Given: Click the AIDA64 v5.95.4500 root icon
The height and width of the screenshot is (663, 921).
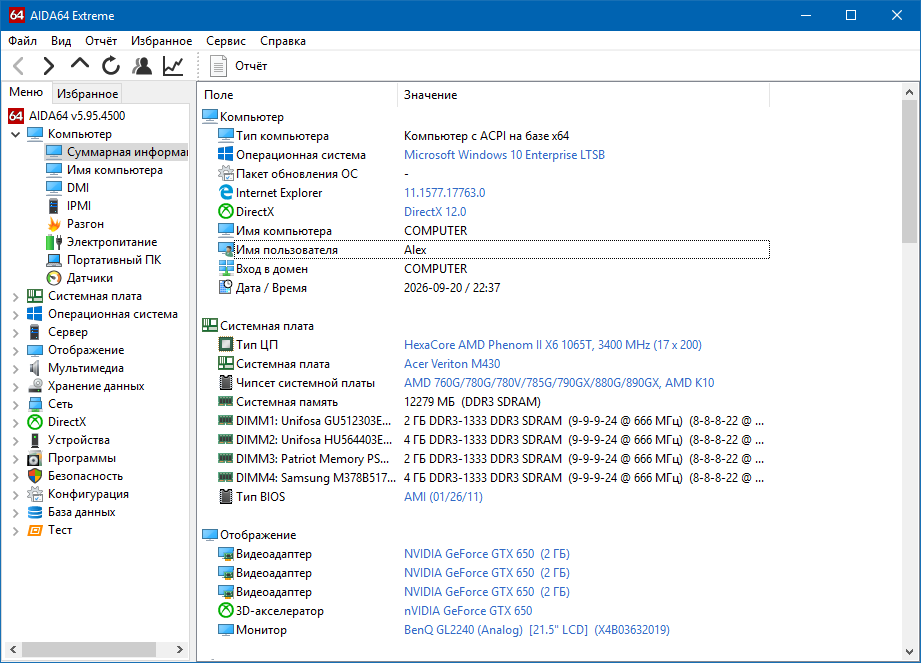Looking at the screenshot, I should point(16,116).
